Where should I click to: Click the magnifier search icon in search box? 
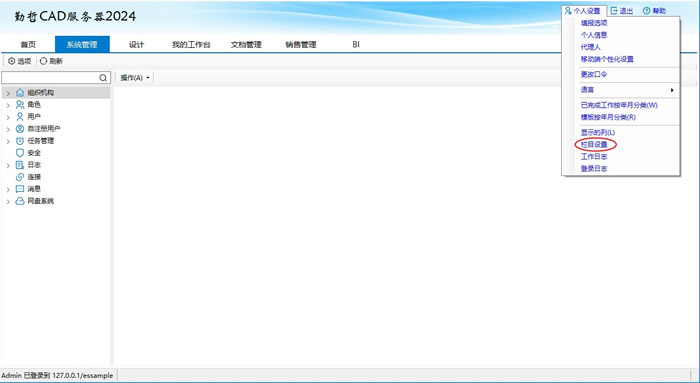[103, 78]
